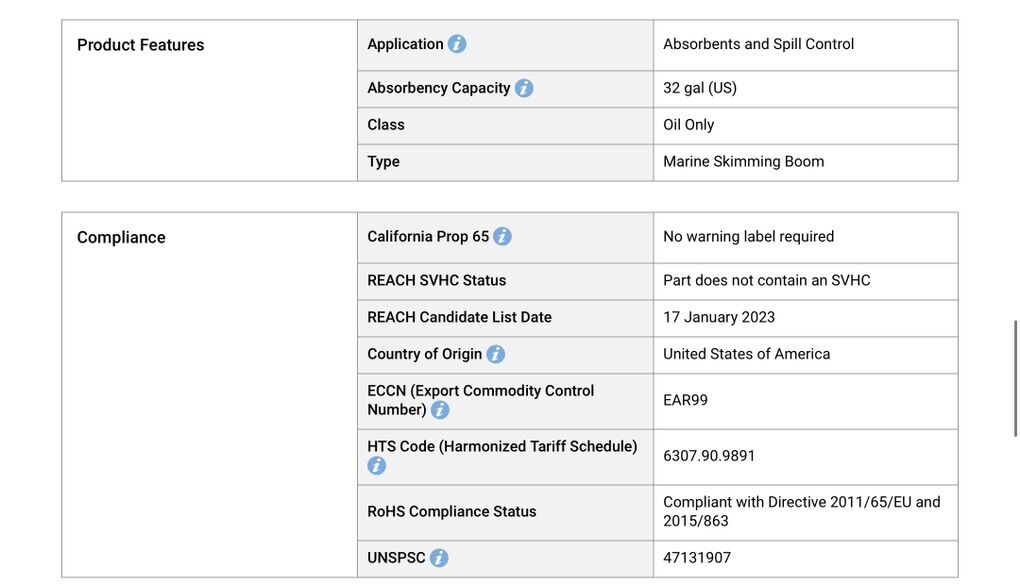
Task: Click the Product Features section heading
Action: (140, 45)
